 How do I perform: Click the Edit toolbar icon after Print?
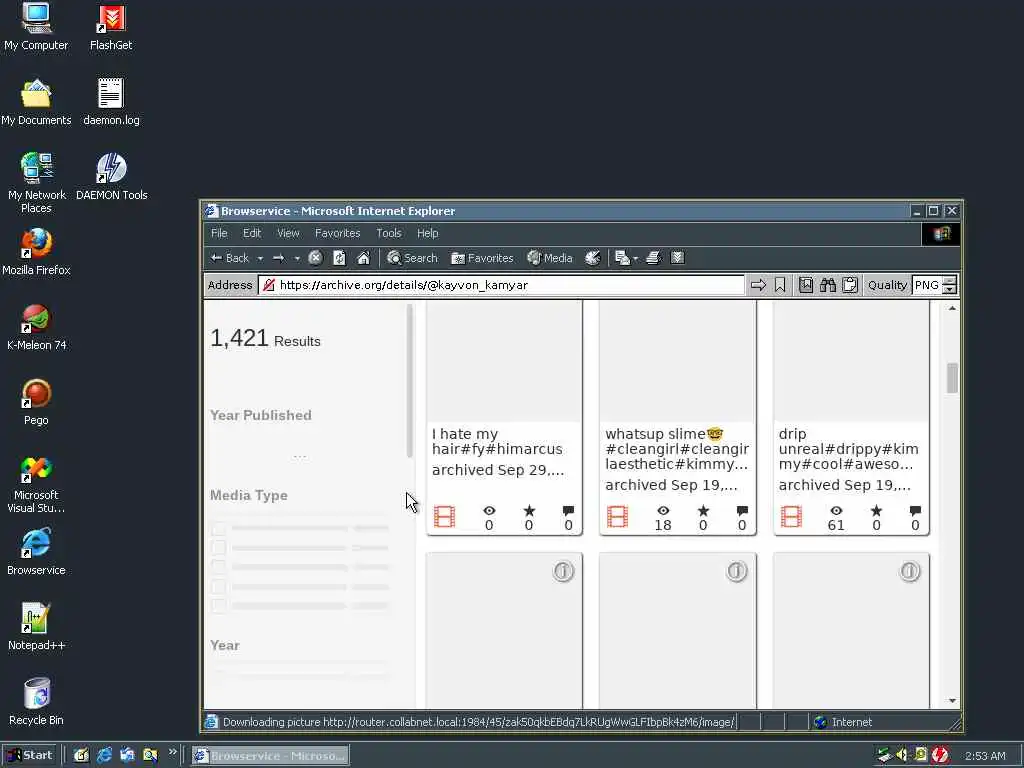coord(677,258)
